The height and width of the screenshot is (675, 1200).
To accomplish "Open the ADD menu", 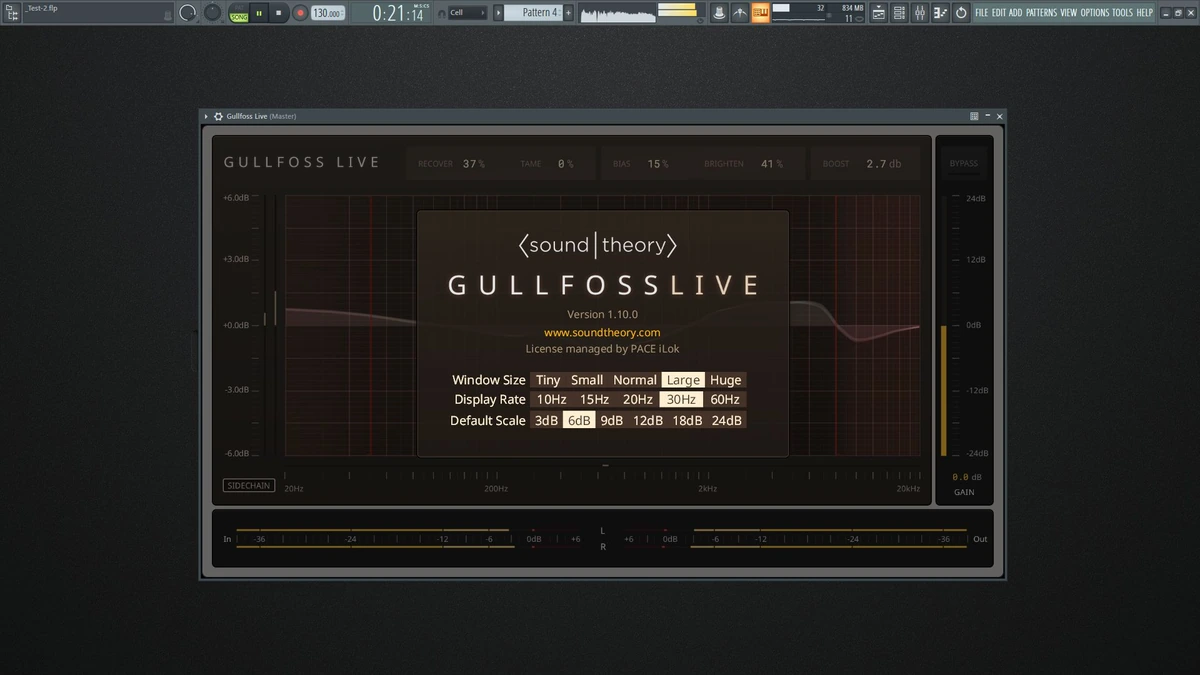I will [x=1015, y=13].
